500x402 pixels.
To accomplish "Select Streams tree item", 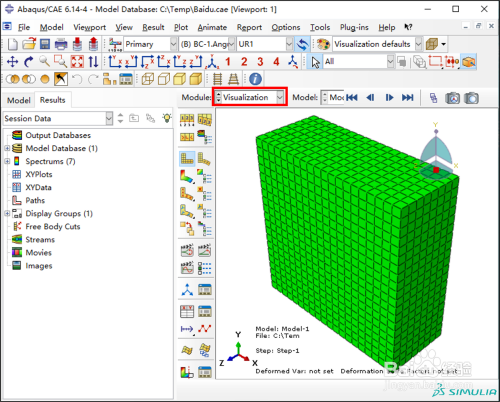I will 40,240.
